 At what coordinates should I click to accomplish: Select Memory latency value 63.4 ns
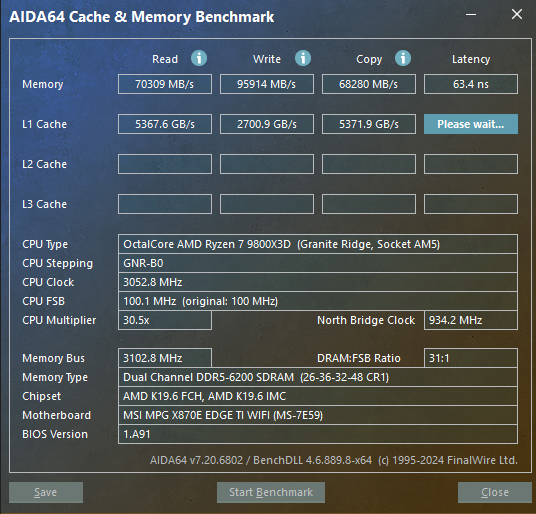click(471, 84)
